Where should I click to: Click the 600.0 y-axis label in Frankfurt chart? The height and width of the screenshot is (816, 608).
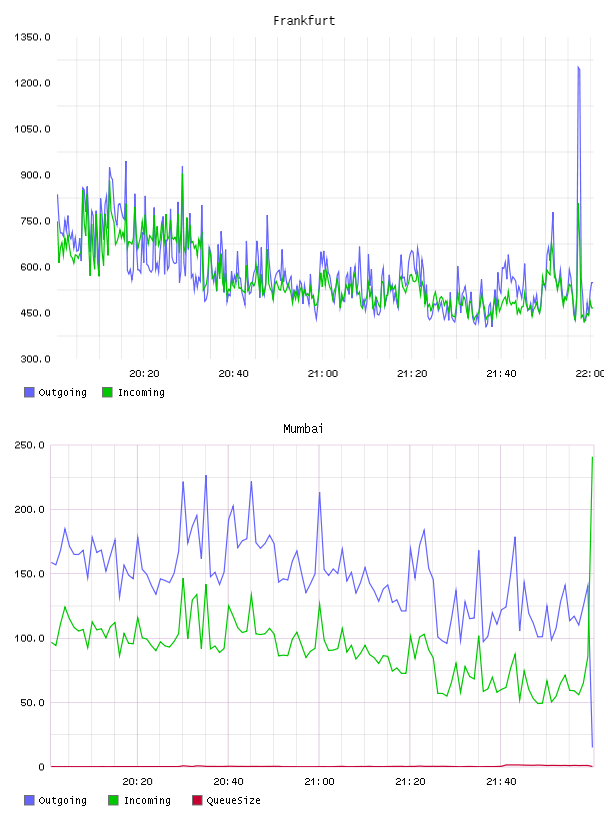click(x=35, y=267)
